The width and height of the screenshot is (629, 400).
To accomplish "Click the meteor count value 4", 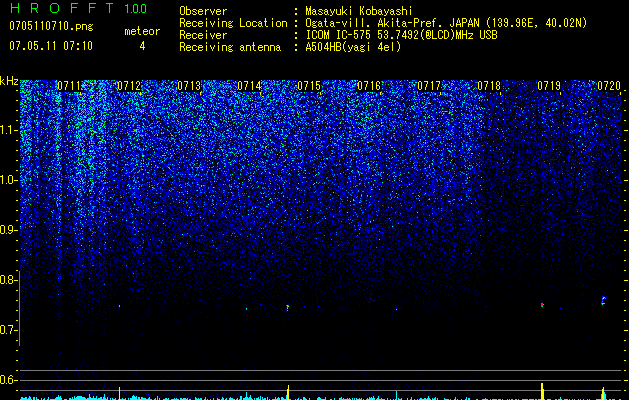I will pyautogui.click(x=142, y=46).
